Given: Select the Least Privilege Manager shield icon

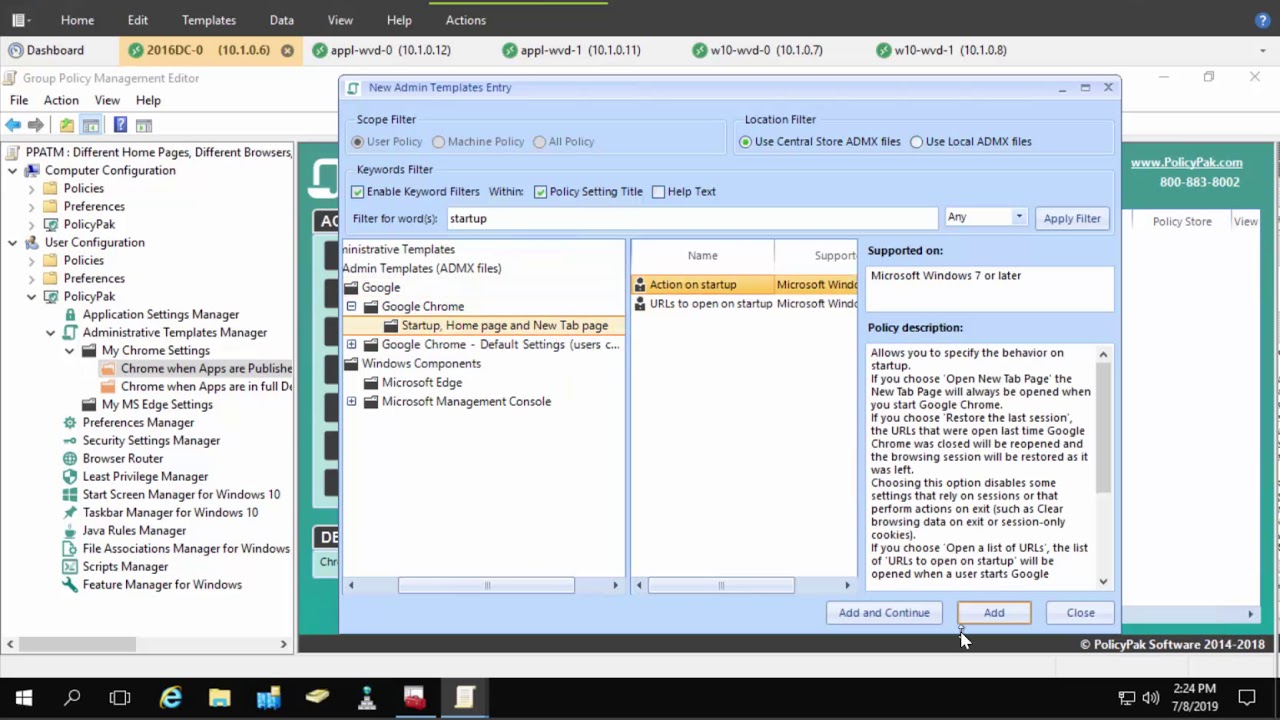Looking at the screenshot, I should point(70,476).
